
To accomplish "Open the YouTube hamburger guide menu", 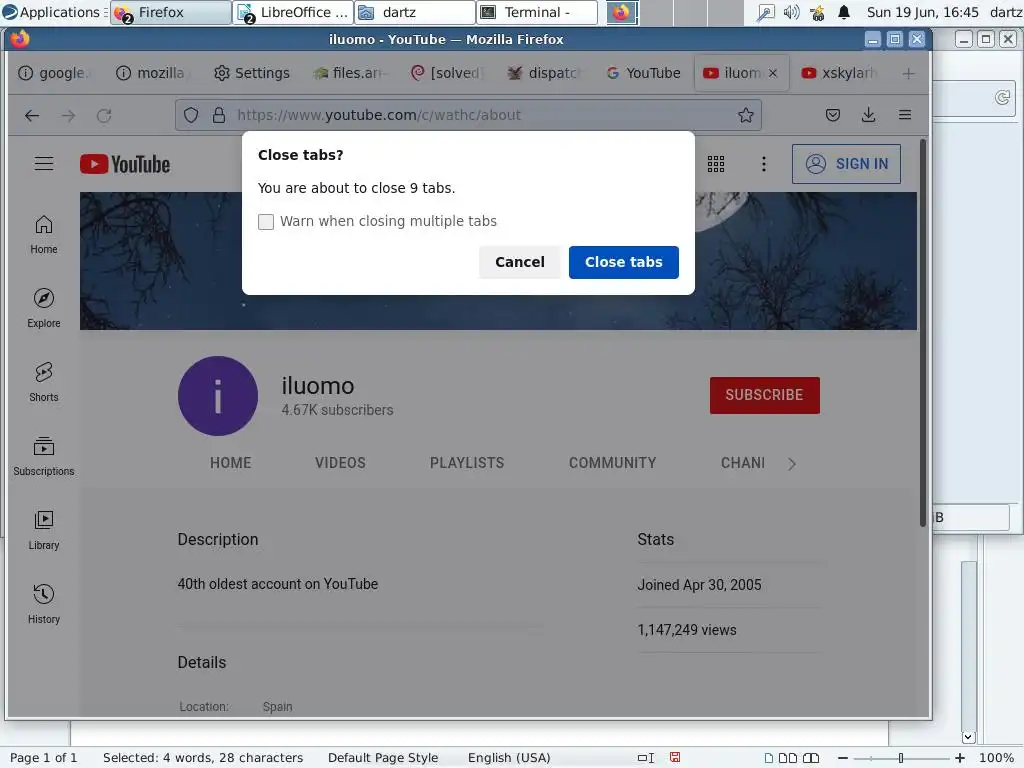I will pyautogui.click(x=44, y=163).
